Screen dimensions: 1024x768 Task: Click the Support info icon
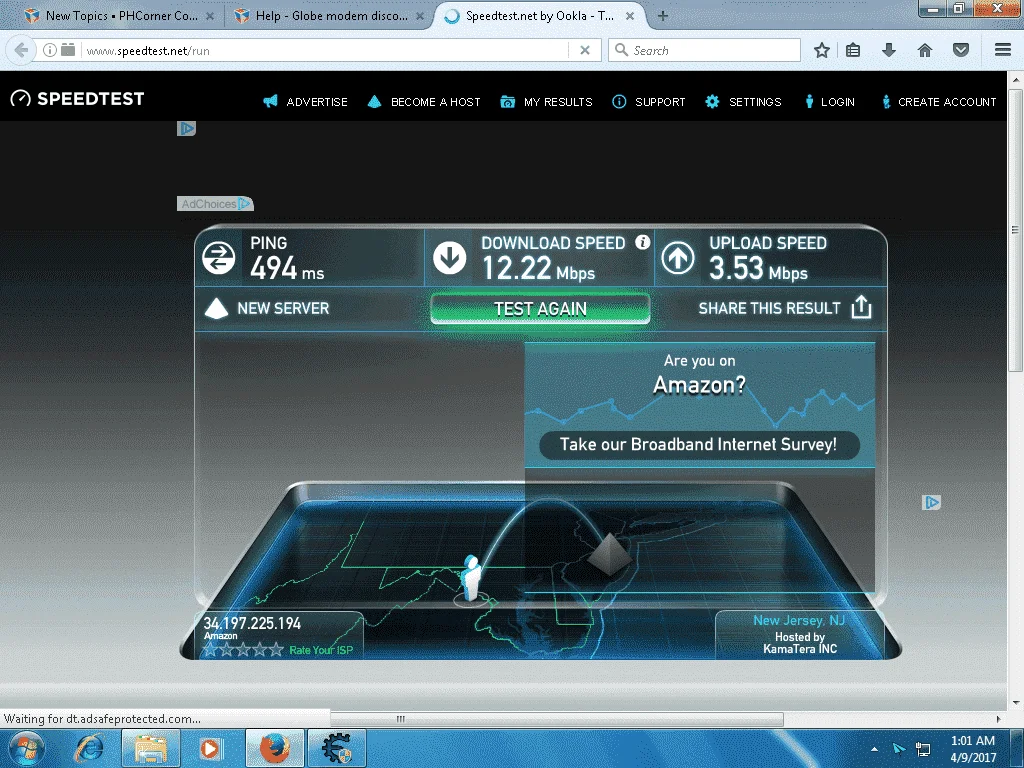(x=619, y=101)
